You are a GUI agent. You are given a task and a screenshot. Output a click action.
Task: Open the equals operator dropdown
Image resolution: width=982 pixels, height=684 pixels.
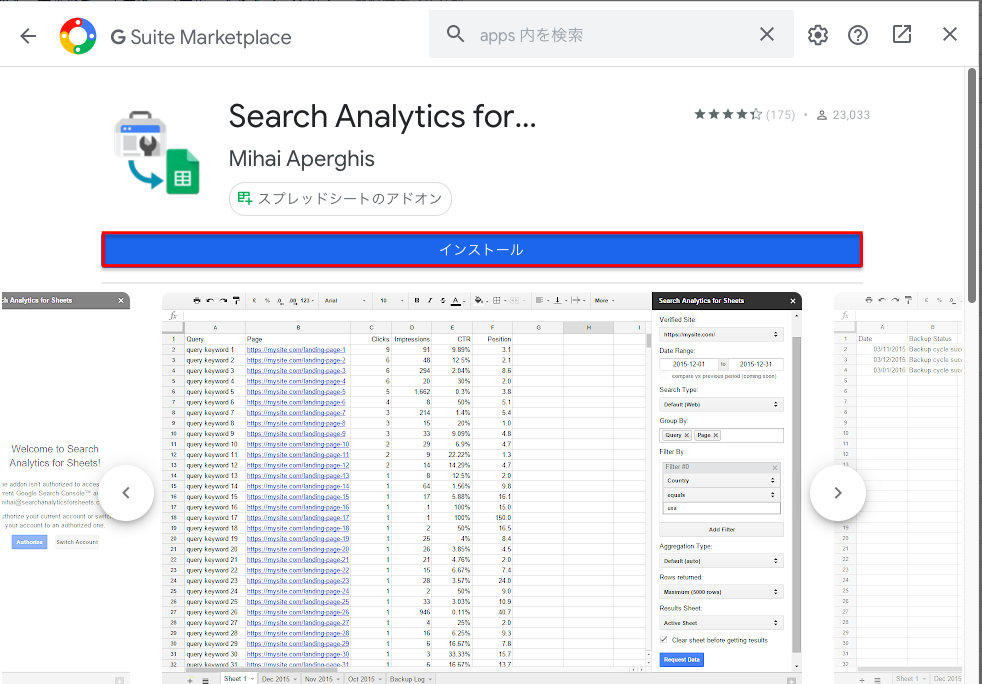coord(721,495)
